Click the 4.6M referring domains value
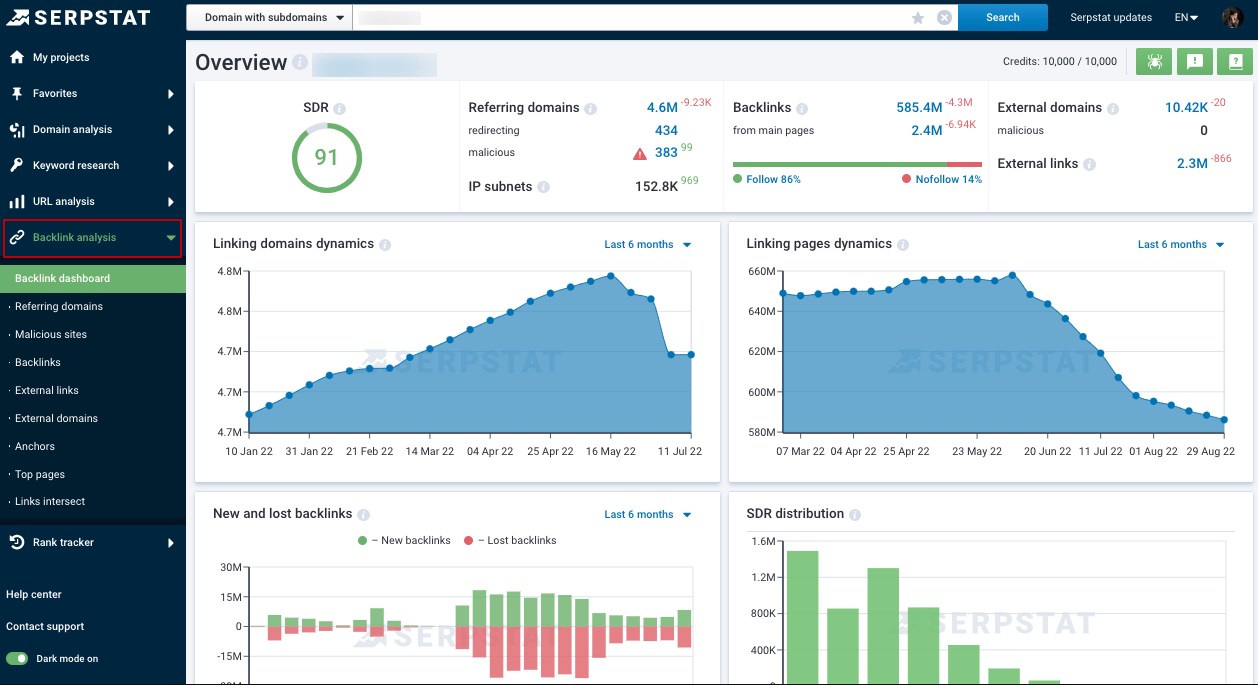 tap(662, 108)
